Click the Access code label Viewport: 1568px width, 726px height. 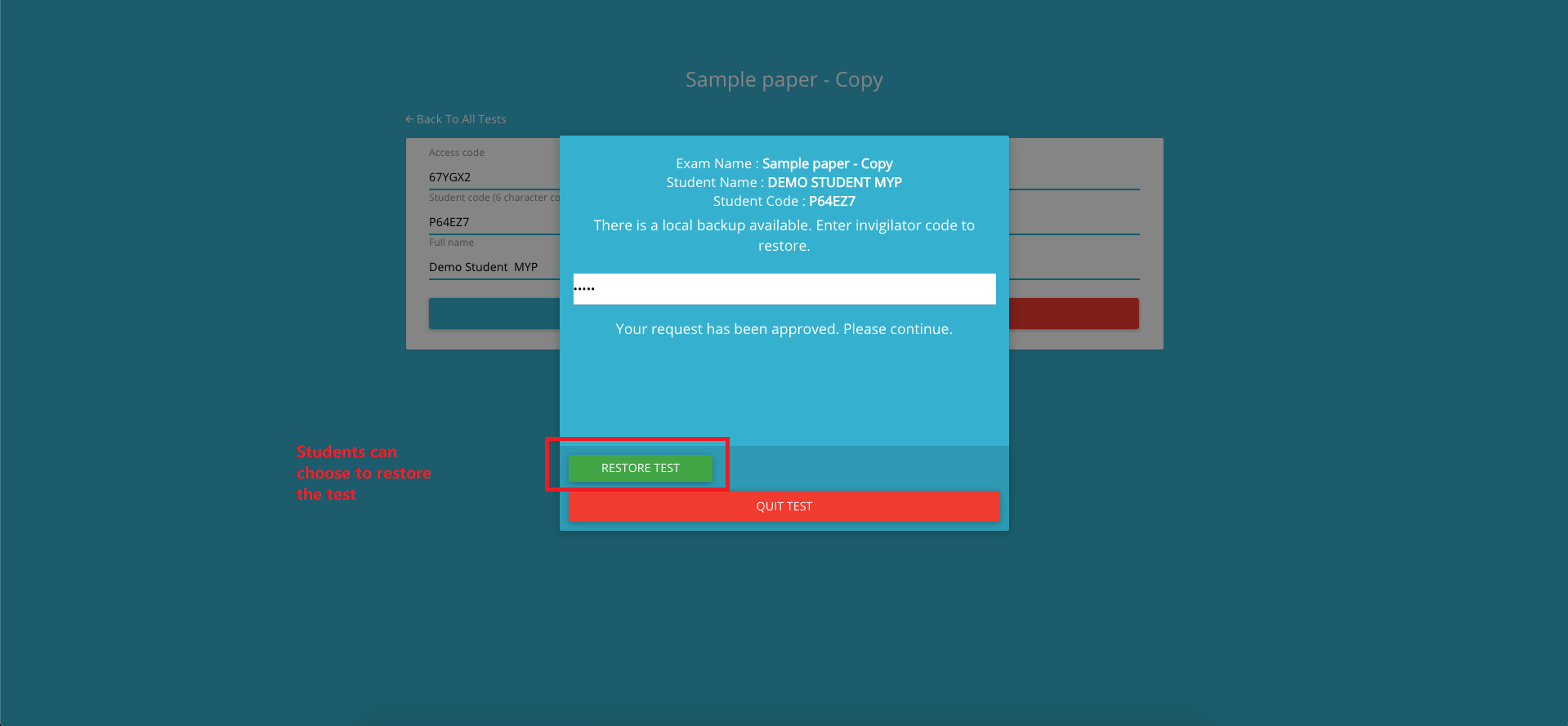pyautogui.click(x=456, y=153)
